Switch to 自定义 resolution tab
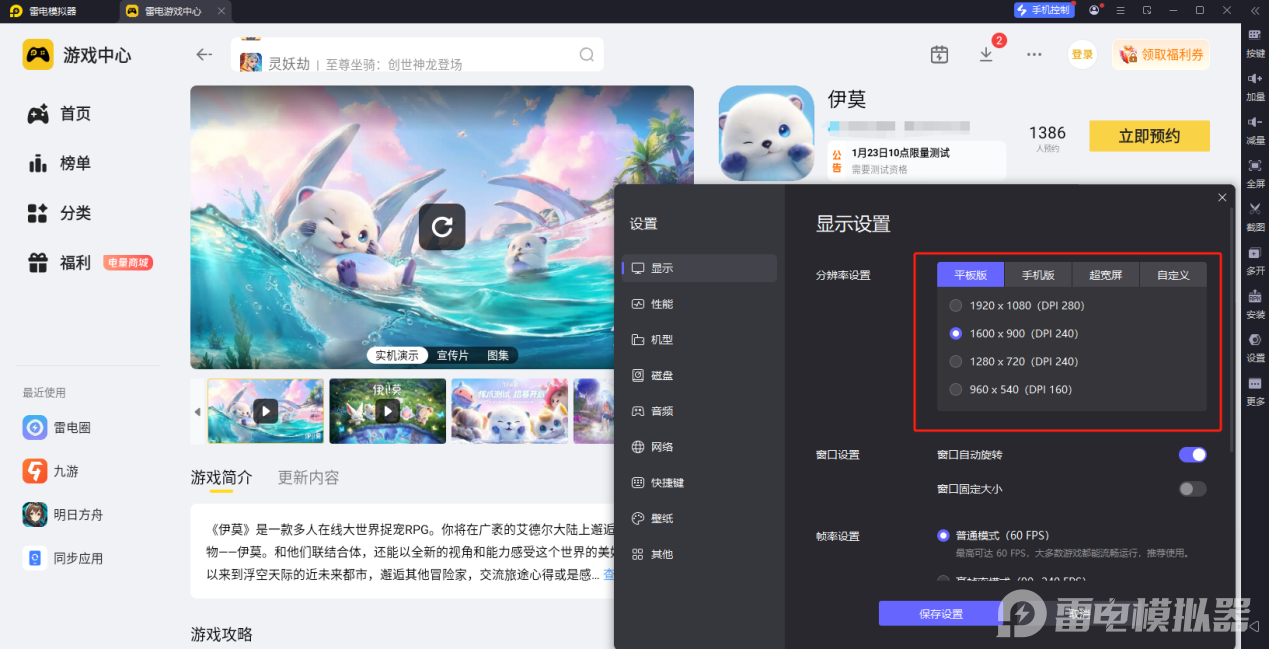The width and height of the screenshot is (1269, 649). pyautogui.click(x=1173, y=275)
